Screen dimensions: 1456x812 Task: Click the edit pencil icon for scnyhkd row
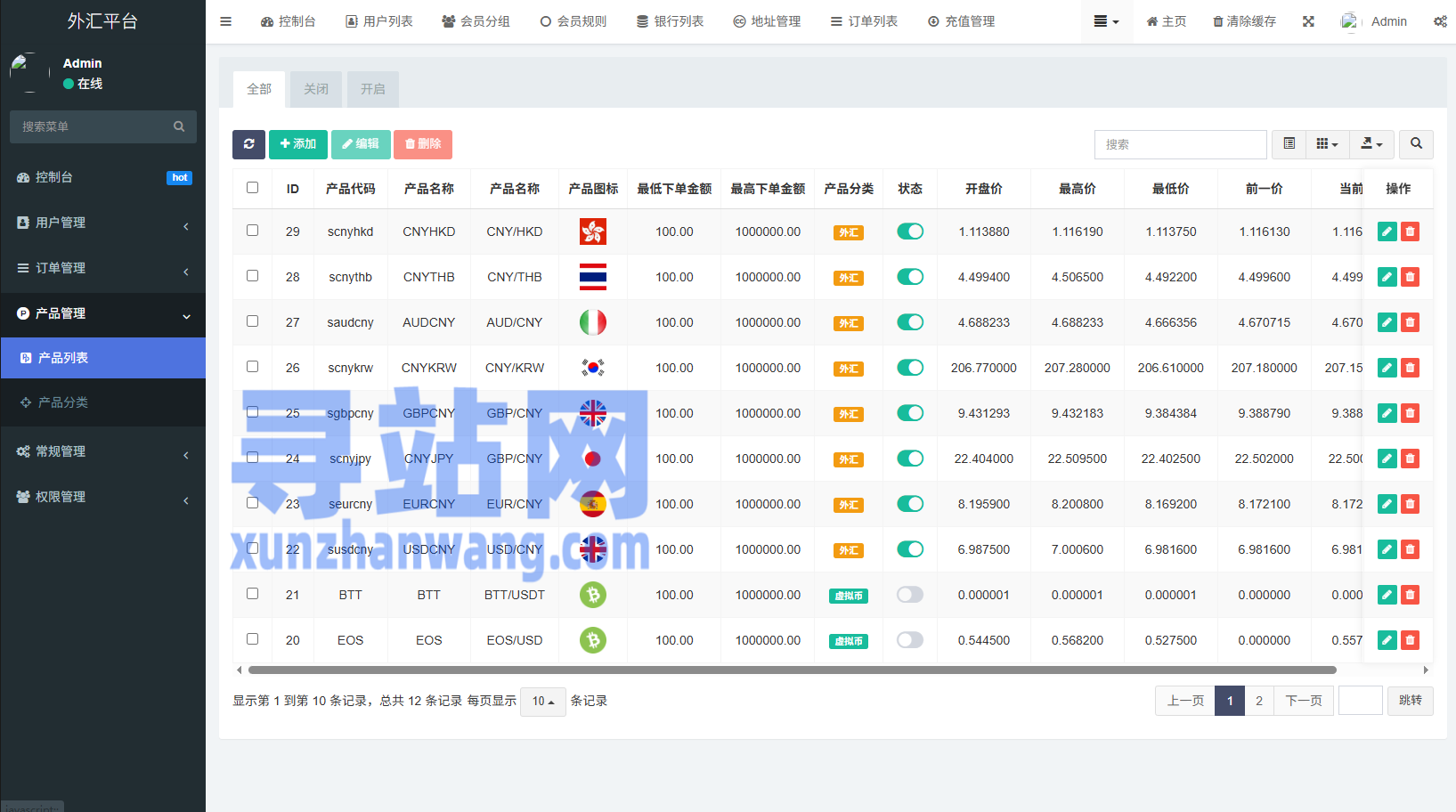pos(1387,231)
